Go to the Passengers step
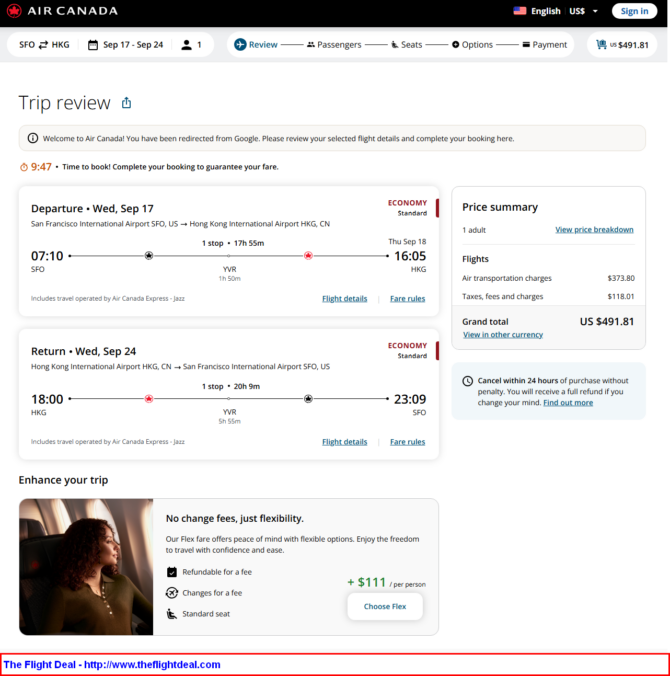 click(x=334, y=45)
